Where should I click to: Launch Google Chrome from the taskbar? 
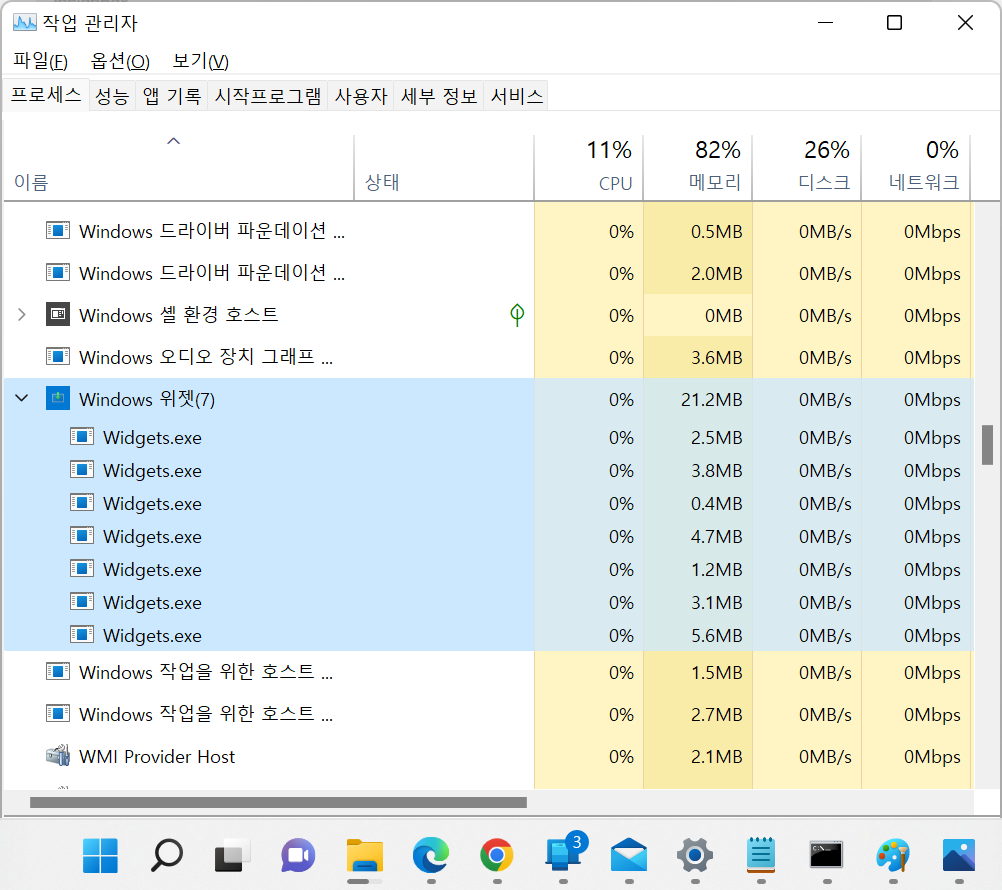497,855
